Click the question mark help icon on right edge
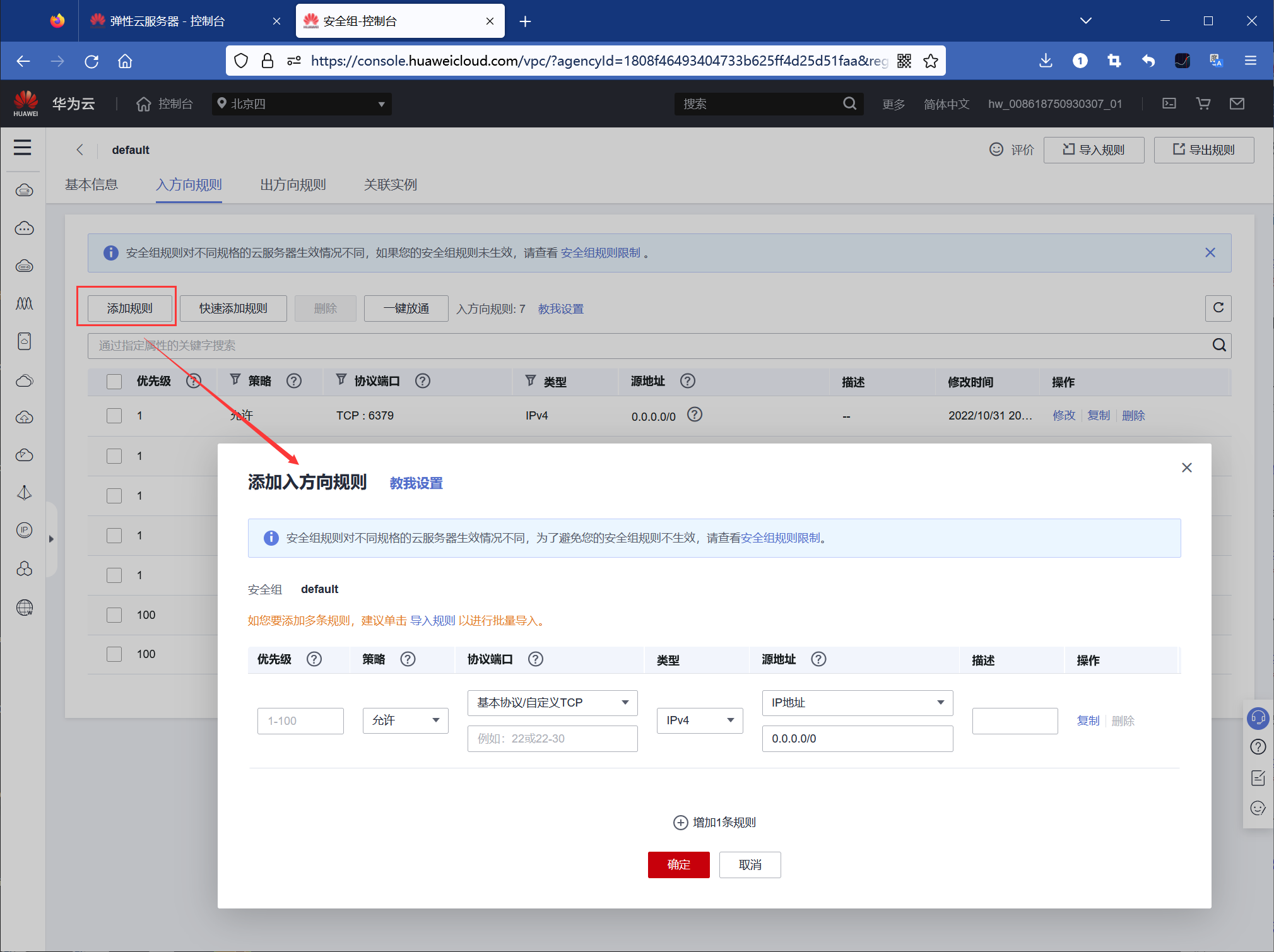 [1258, 747]
